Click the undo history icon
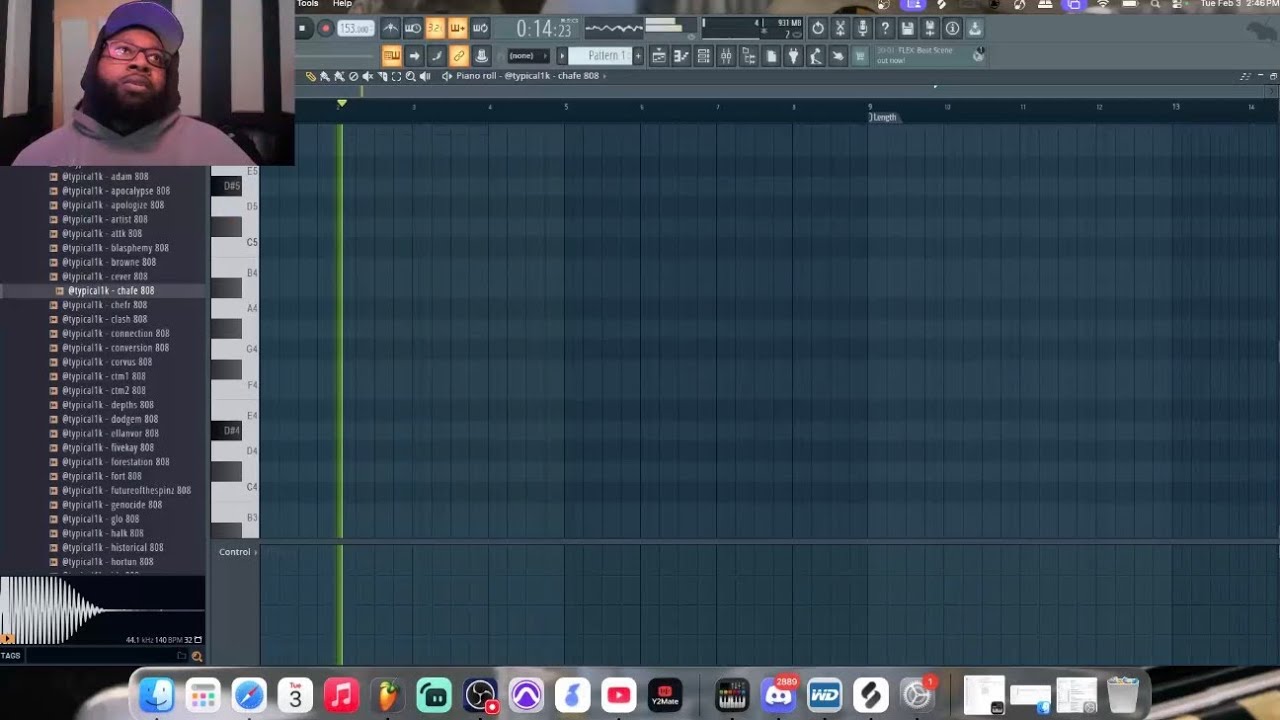Viewport: 1280px width, 720px height. (818, 29)
